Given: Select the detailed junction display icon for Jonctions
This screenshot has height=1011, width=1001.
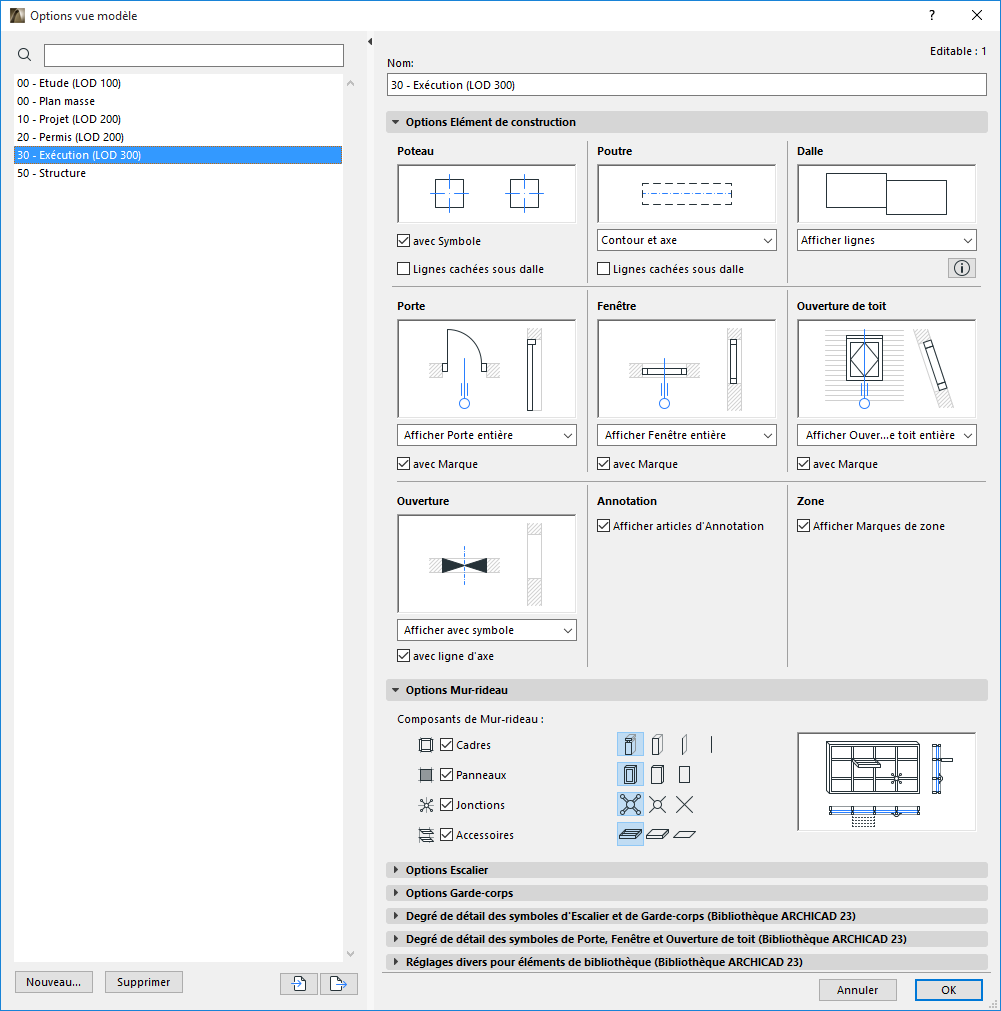Looking at the screenshot, I should [630, 804].
